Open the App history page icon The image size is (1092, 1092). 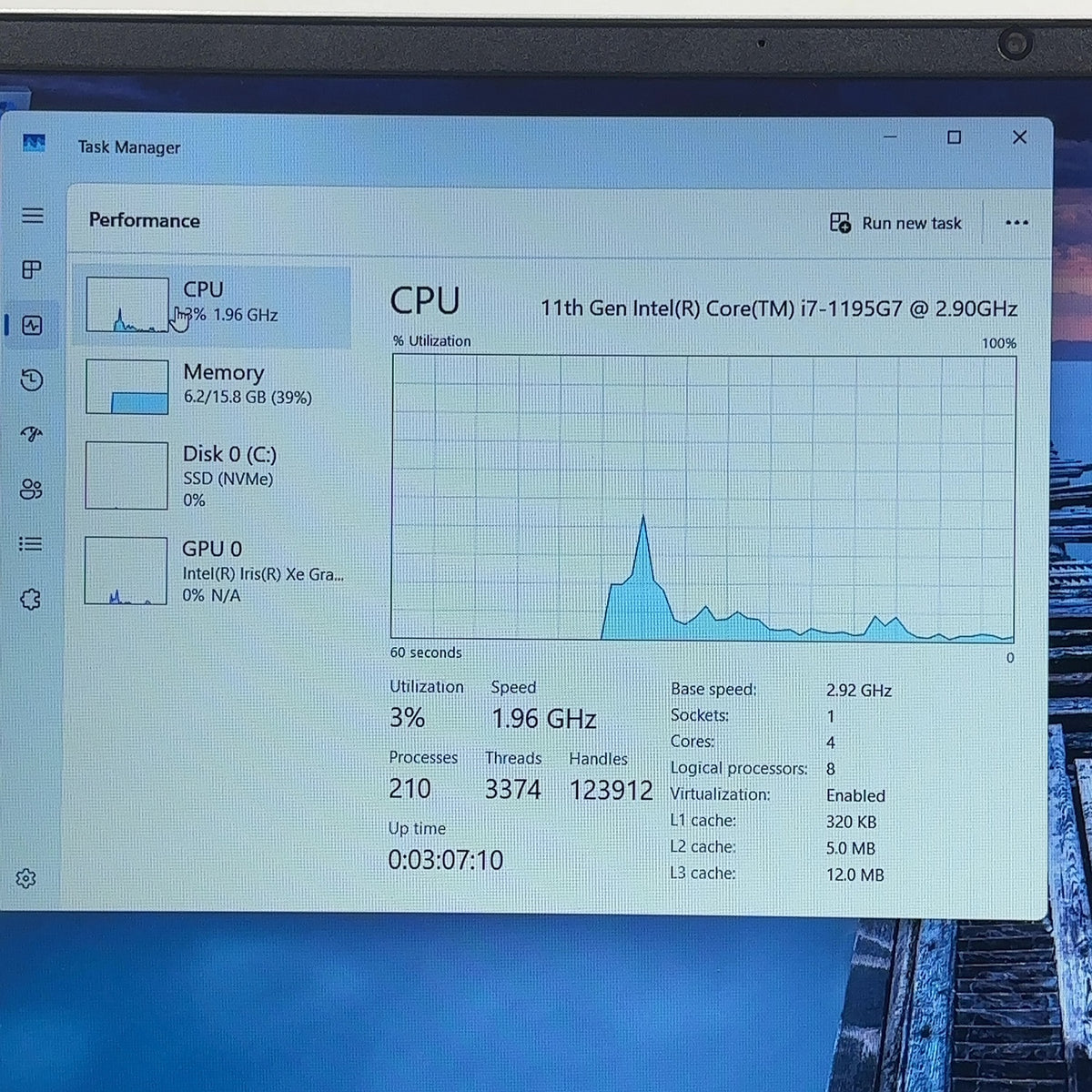32,379
